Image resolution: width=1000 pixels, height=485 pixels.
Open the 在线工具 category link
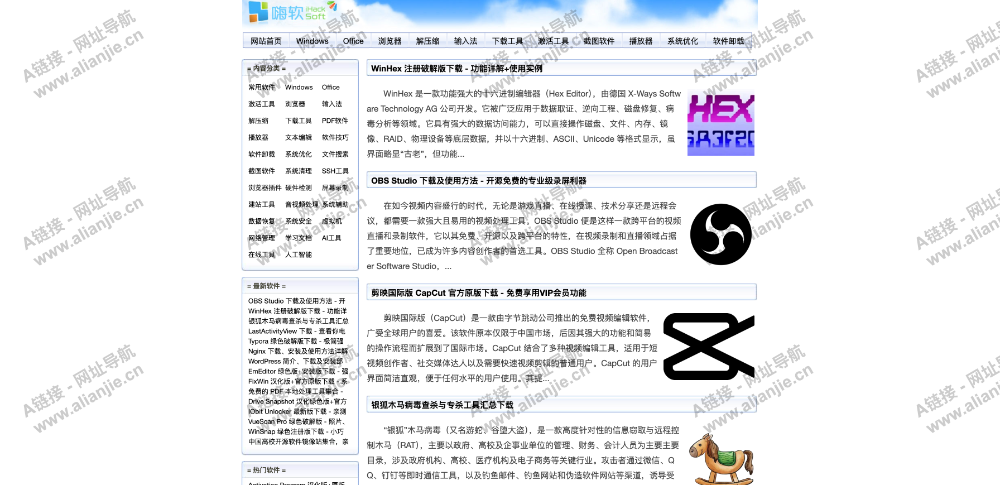point(262,255)
